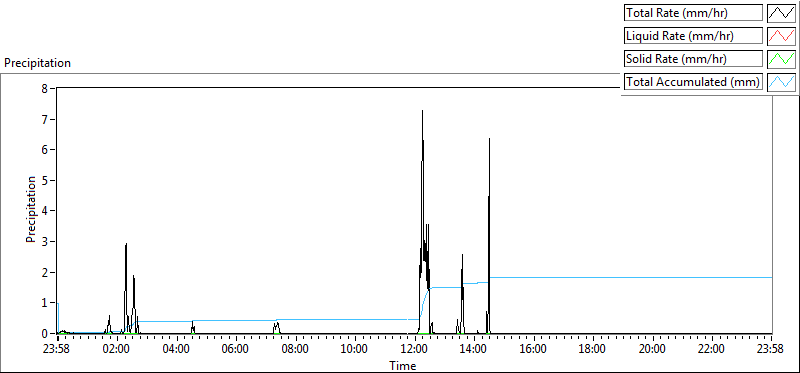Click the y-axis value 7
The width and height of the screenshot is (800, 373).
44,119
